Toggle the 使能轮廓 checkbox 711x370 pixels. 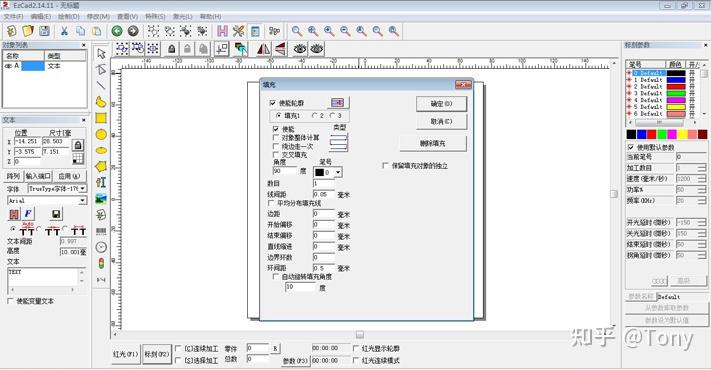(273, 103)
